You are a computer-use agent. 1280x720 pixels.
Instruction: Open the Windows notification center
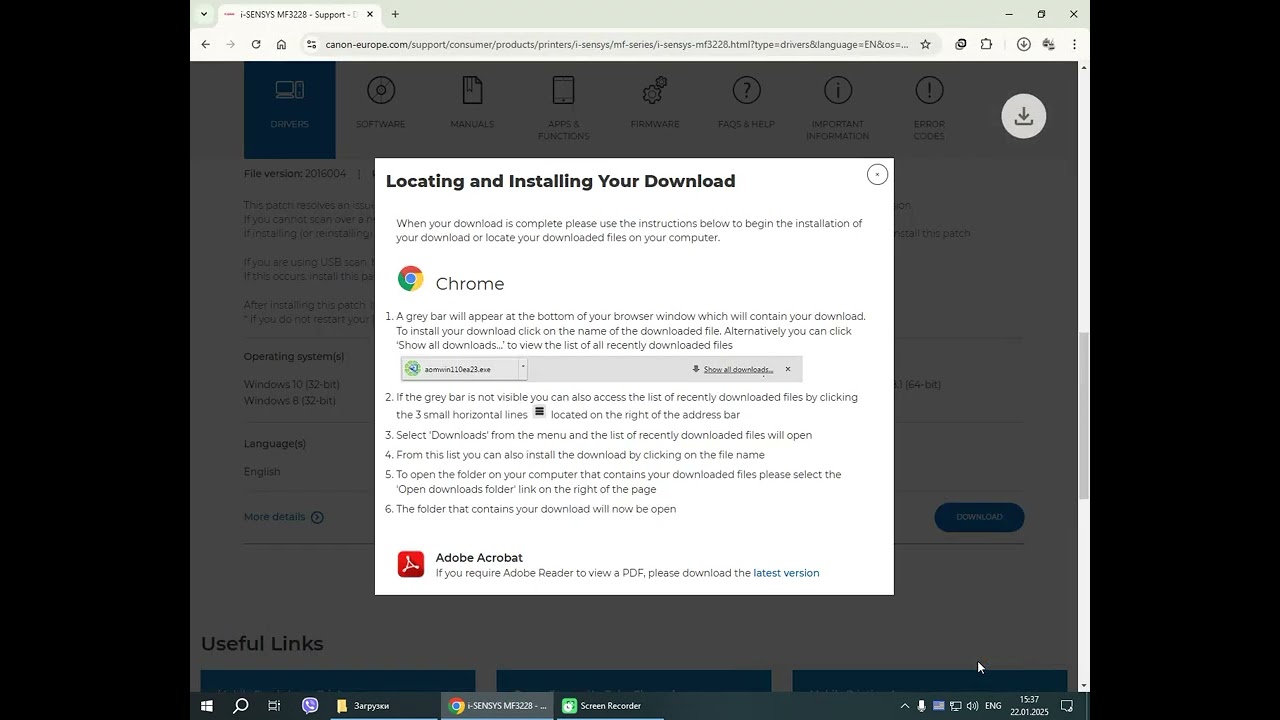1067,706
